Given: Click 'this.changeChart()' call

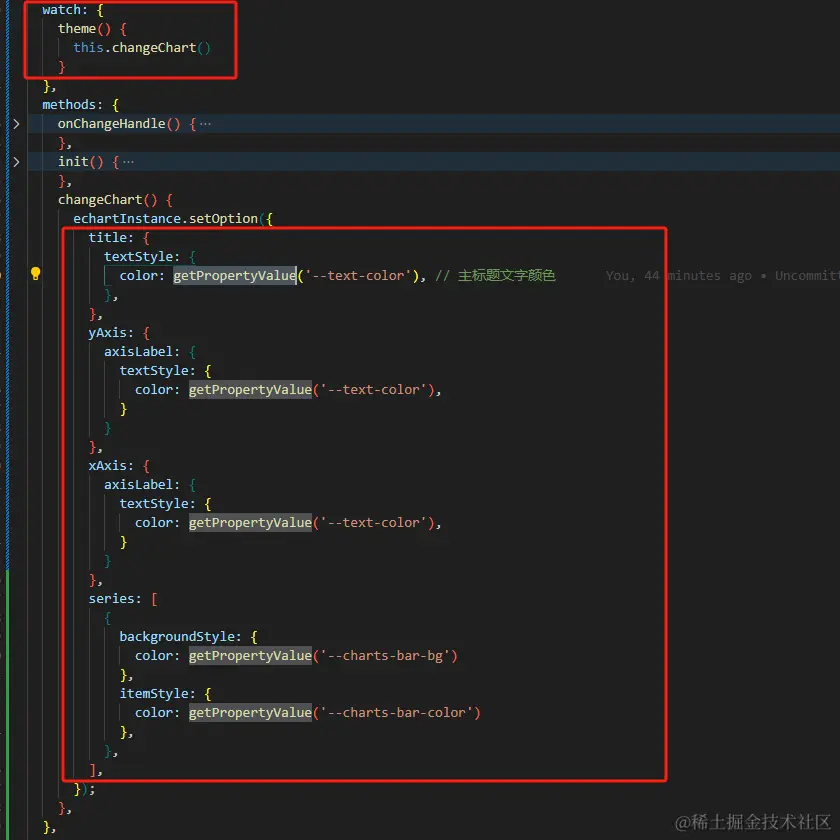Looking at the screenshot, I should point(142,48).
